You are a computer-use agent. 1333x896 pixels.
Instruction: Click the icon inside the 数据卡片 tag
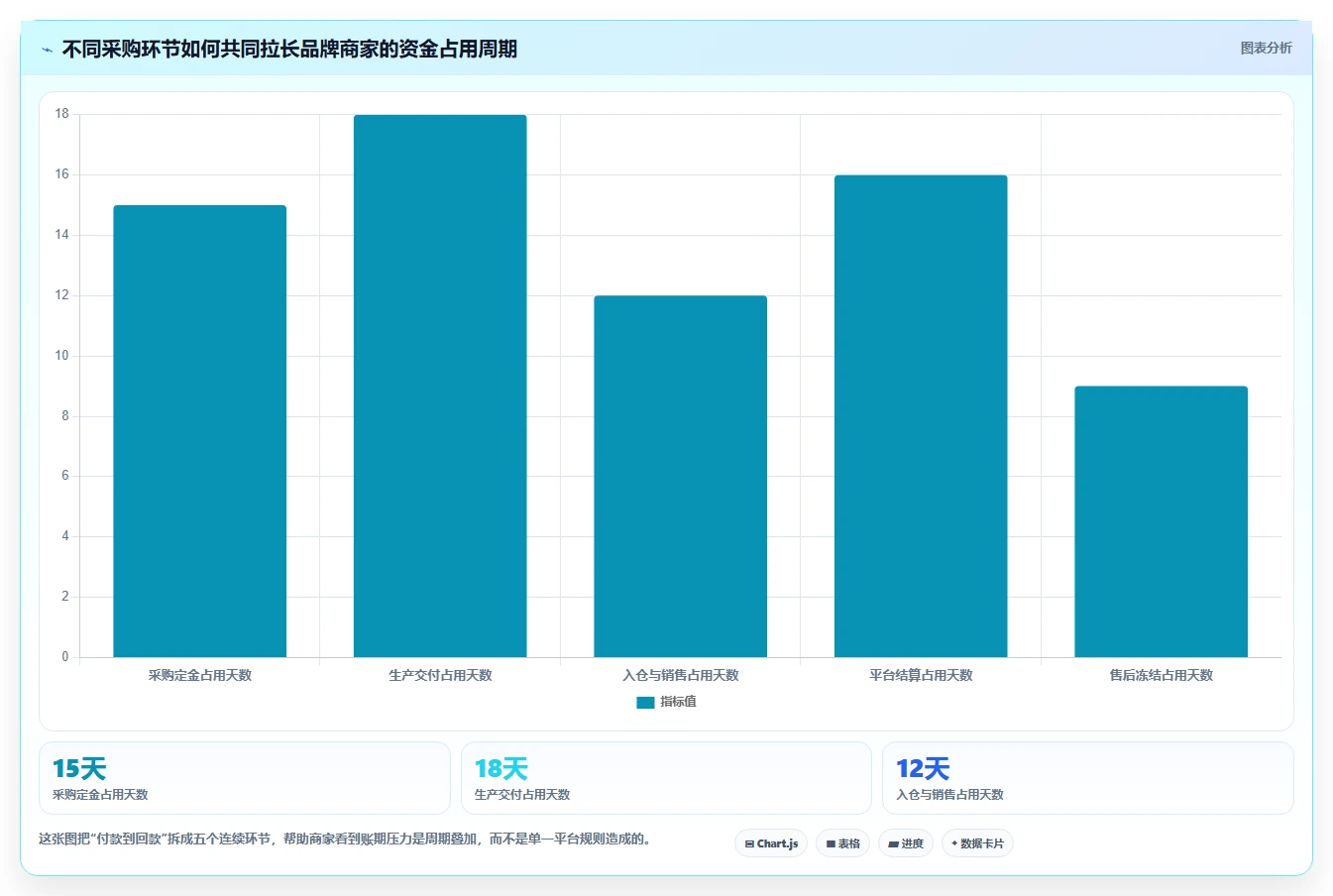click(x=954, y=843)
